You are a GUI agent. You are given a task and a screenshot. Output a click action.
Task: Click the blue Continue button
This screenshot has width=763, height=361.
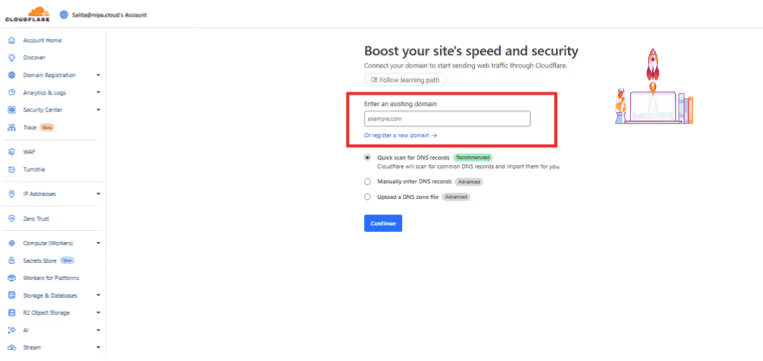(x=383, y=223)
